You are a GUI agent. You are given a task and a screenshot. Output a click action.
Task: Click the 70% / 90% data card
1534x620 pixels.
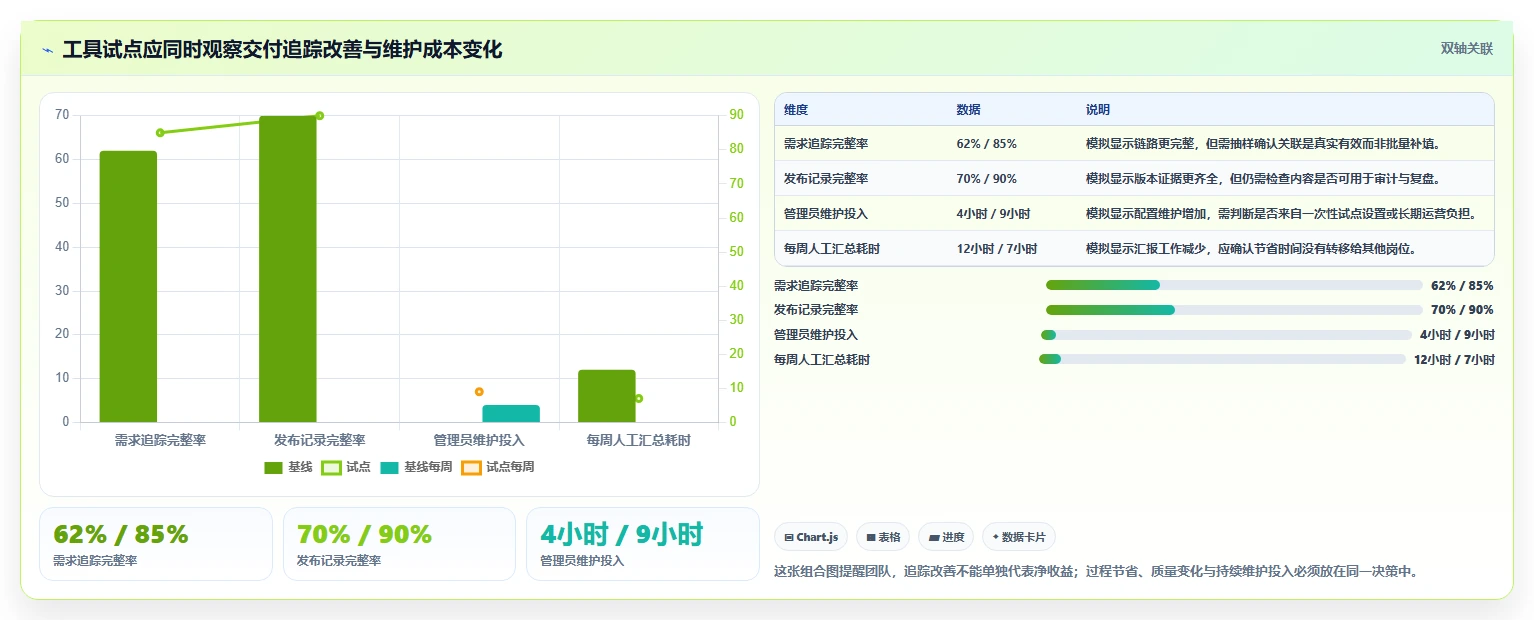399,544
